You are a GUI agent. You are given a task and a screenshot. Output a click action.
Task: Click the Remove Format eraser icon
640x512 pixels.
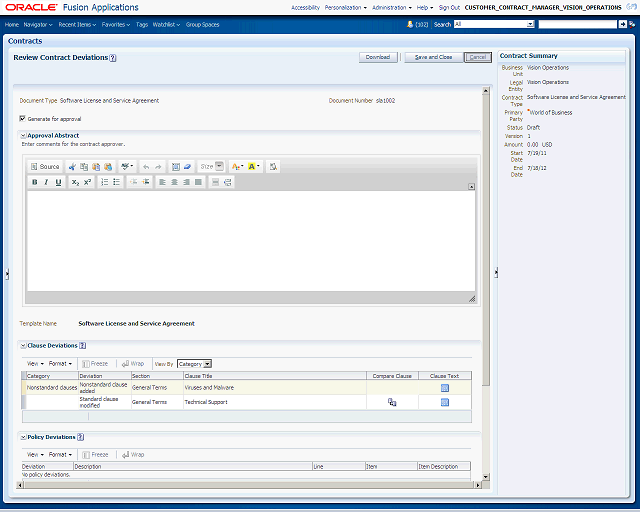point(187,167)
